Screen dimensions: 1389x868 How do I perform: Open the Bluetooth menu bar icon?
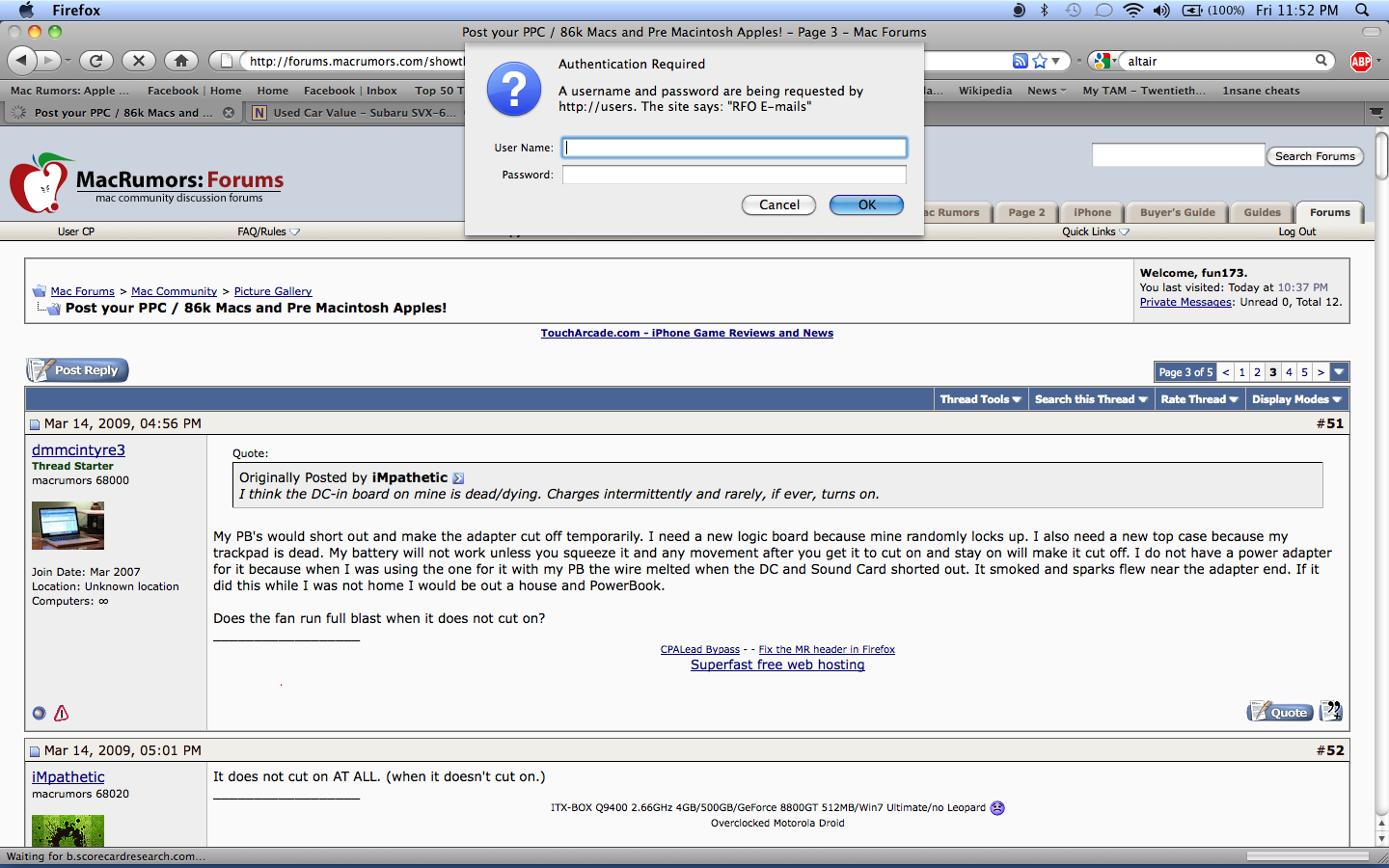(1044, 10)
